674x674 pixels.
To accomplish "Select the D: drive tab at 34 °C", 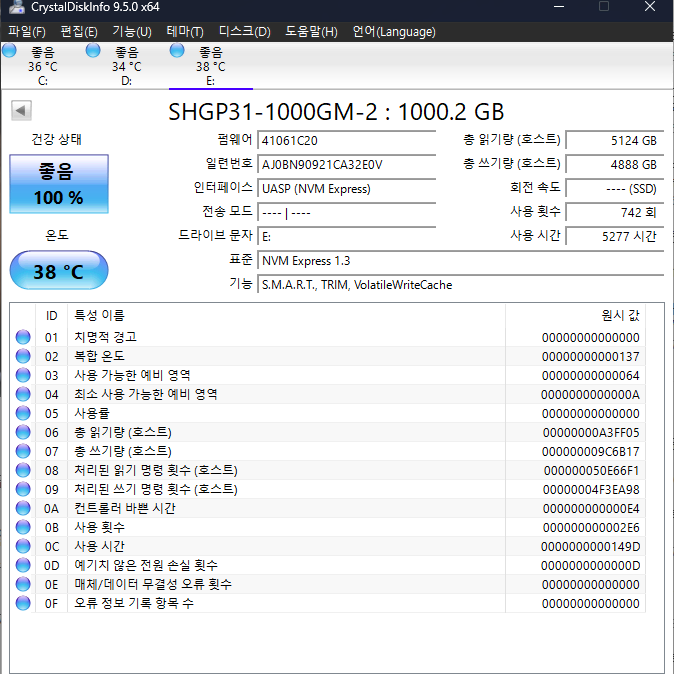I will 126,66.
